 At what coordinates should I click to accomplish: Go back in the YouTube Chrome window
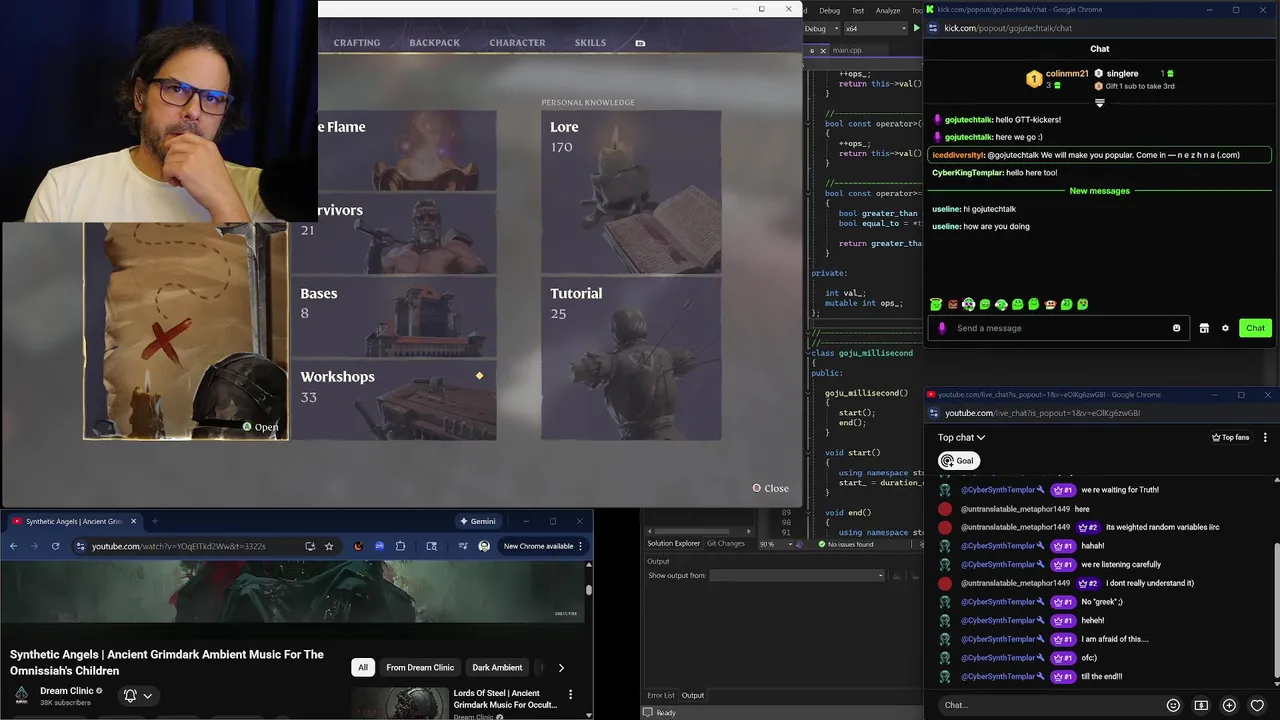(13, 546)
